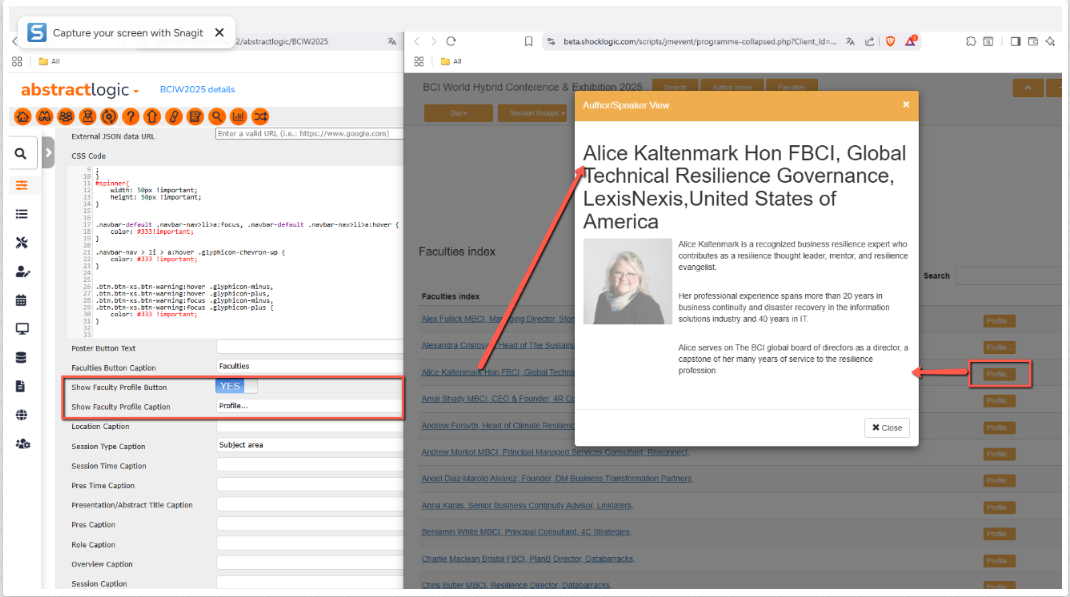Image resolution: width=1070 pixels, height=597 pixels.
Task: Click the collapse up chevron button
Action: 1028,88
